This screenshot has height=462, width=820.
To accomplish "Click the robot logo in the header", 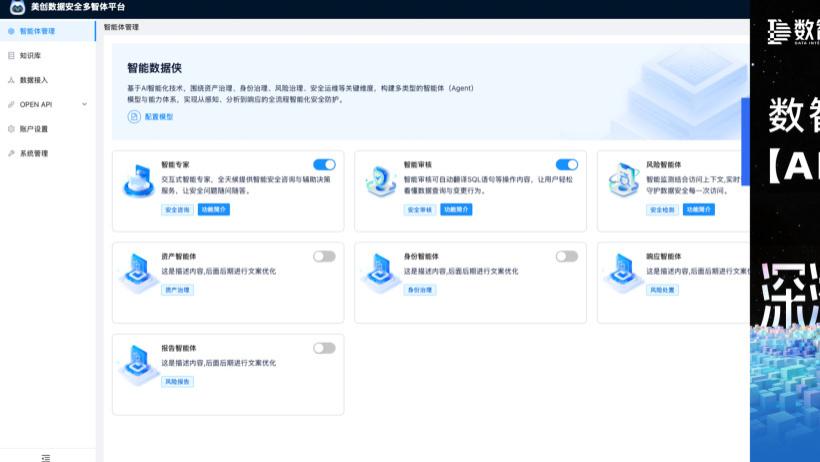I will (17, 7).
